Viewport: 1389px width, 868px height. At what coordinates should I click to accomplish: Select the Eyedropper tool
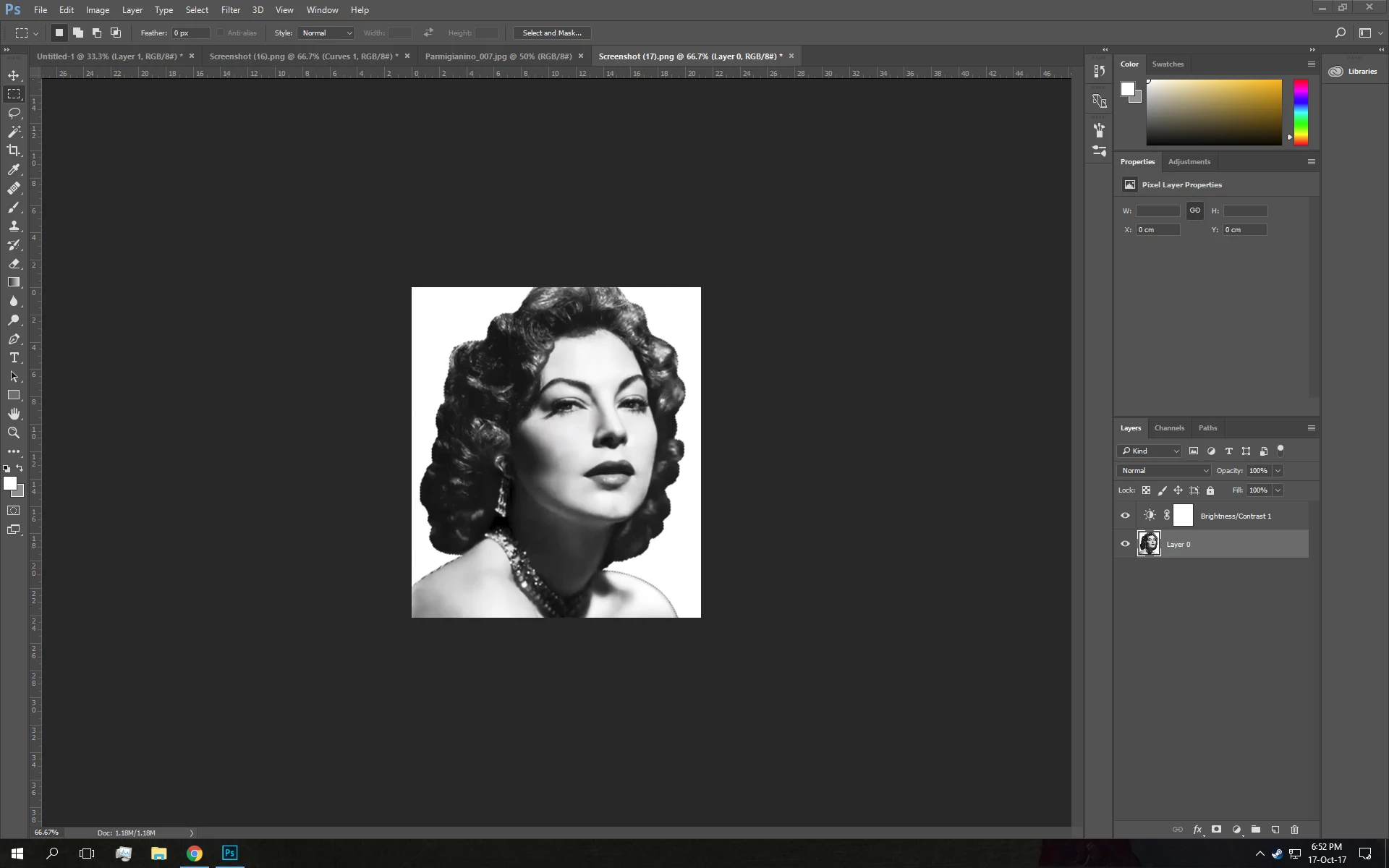pos(14,169)
